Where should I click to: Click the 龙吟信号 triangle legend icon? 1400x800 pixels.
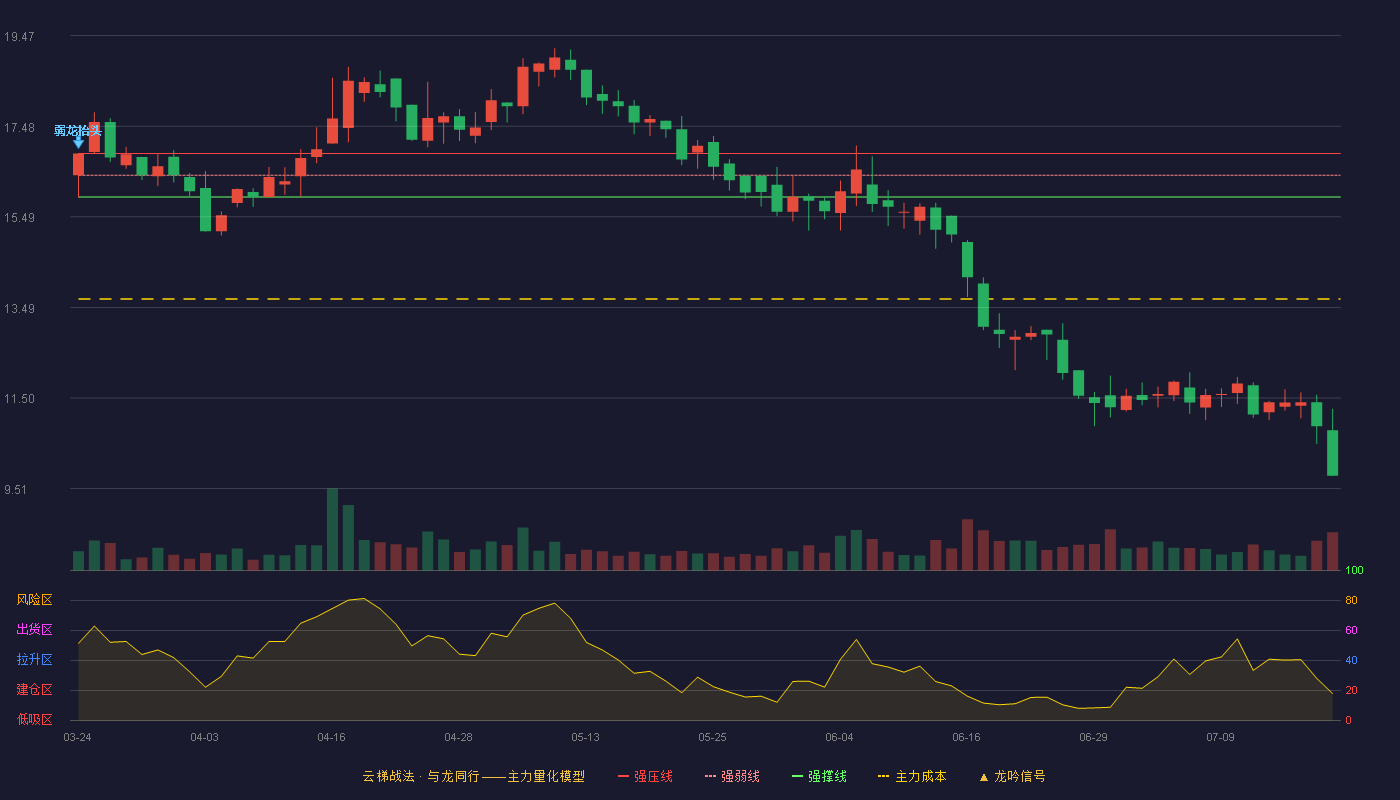tap(983, 776)
